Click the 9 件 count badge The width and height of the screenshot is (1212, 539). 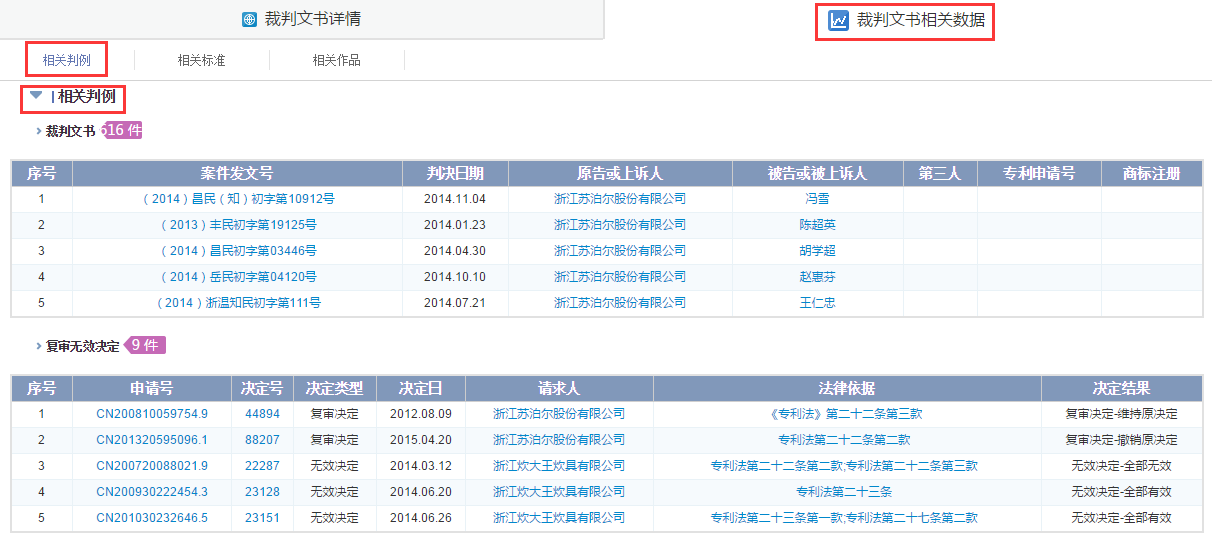click(x=145, y=346)
